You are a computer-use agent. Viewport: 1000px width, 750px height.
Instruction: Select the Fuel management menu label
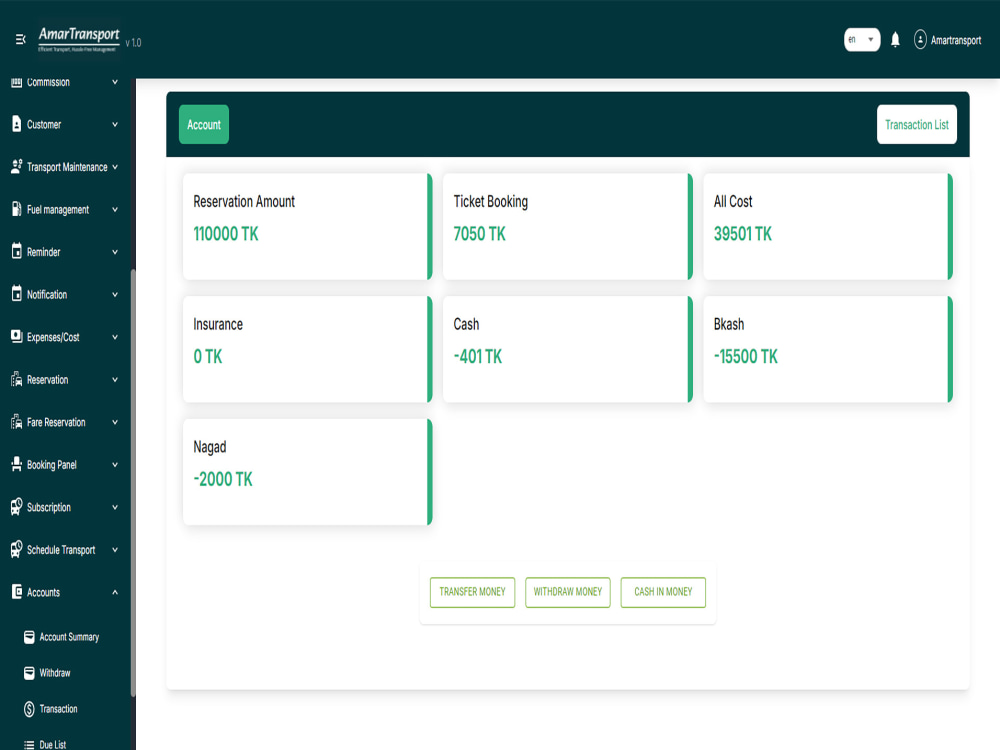tap(58, 210)
